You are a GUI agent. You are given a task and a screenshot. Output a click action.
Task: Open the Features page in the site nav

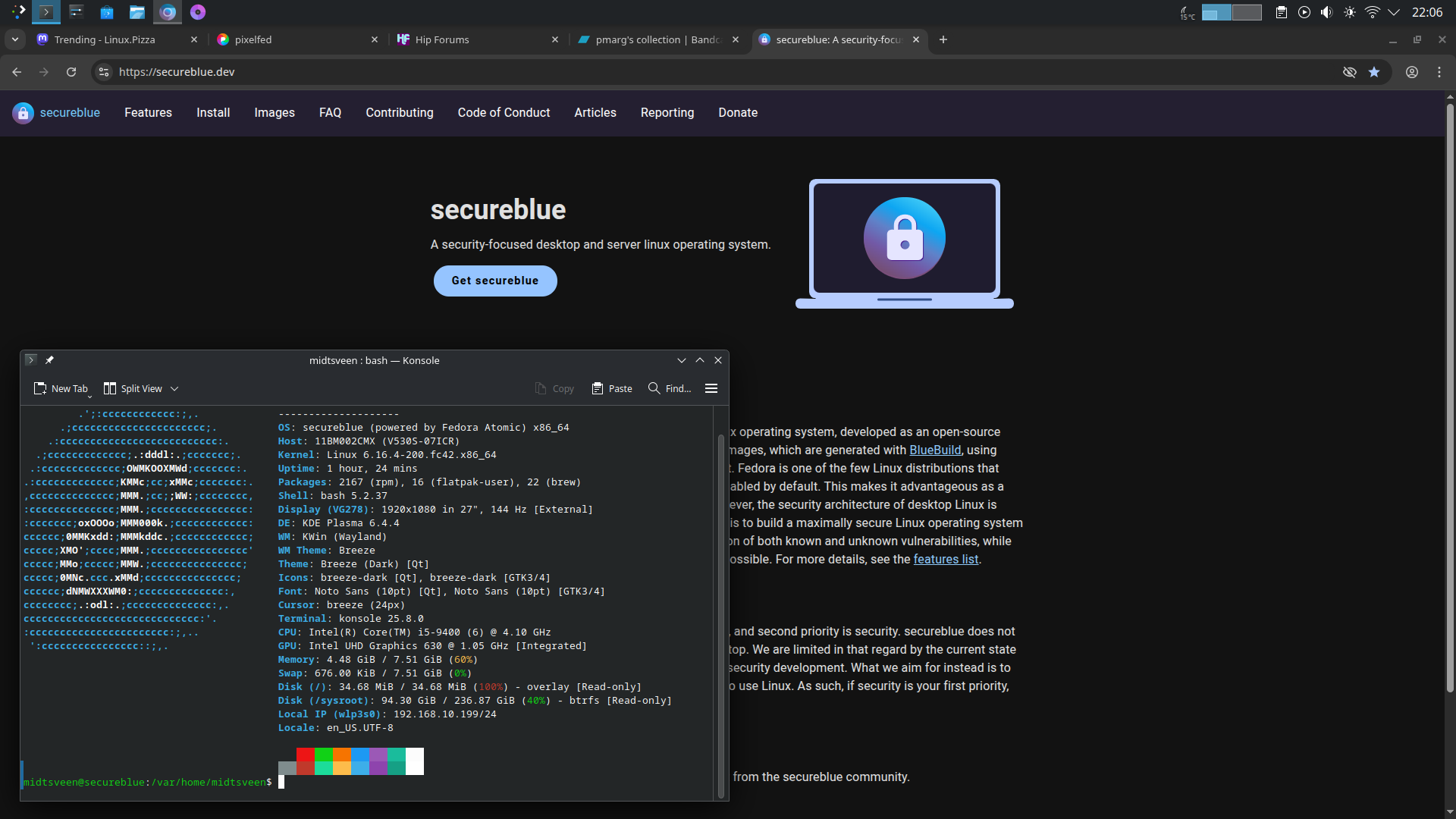tap(148, 113)
